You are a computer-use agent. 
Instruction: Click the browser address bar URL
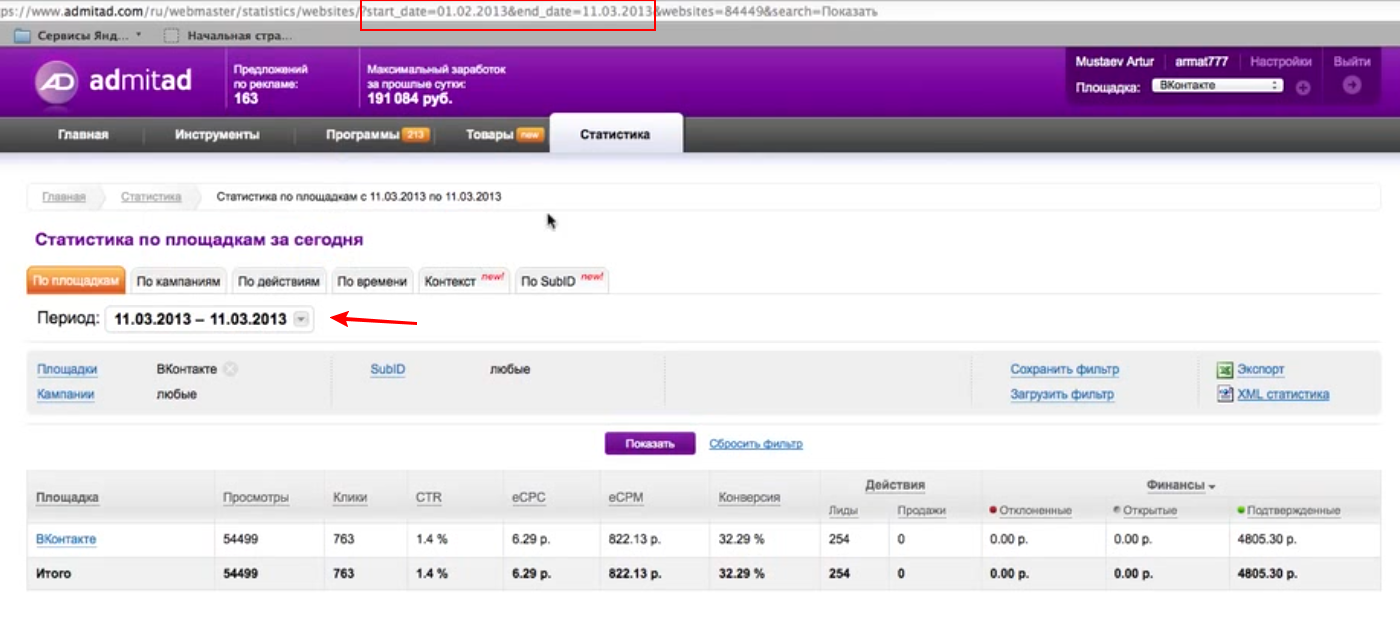click(440, 12)
